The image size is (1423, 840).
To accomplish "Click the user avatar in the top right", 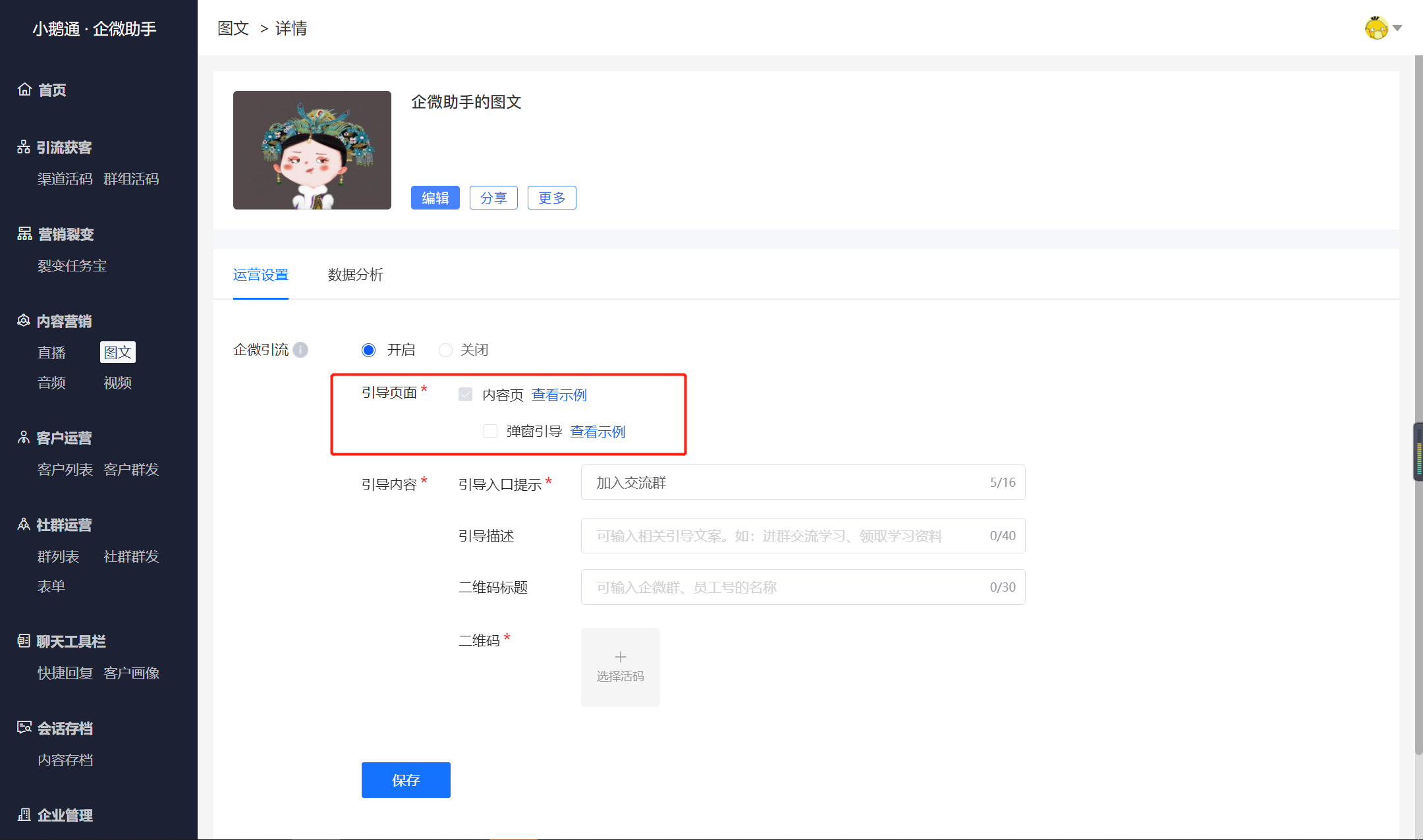I will click(x=1376, y=28).
